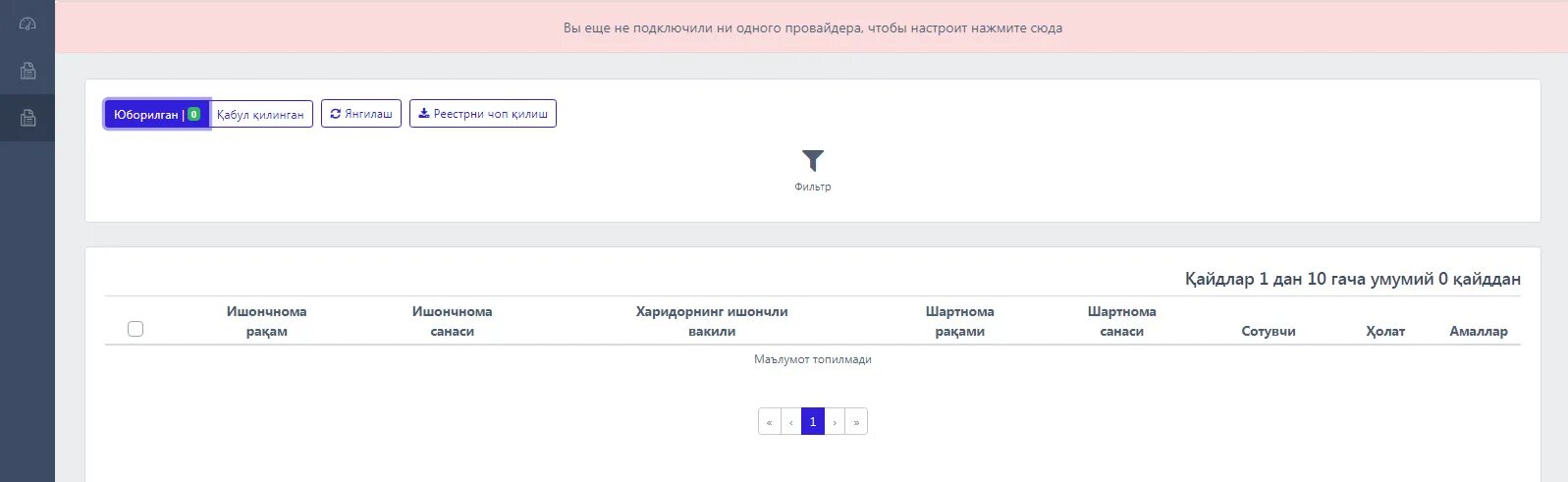
Task: Switch to the Юборилган tab
Action: (x=146, y=114)
